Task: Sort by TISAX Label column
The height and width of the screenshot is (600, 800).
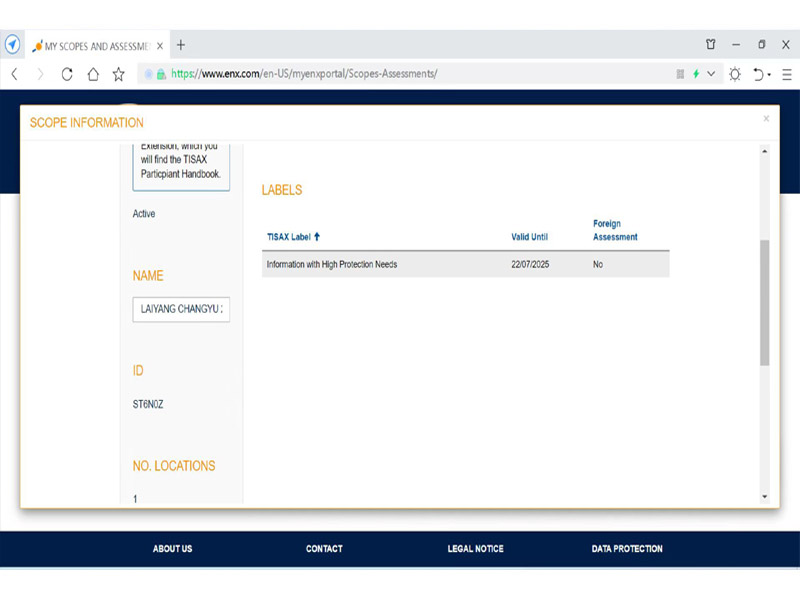Action: point(293,237)
